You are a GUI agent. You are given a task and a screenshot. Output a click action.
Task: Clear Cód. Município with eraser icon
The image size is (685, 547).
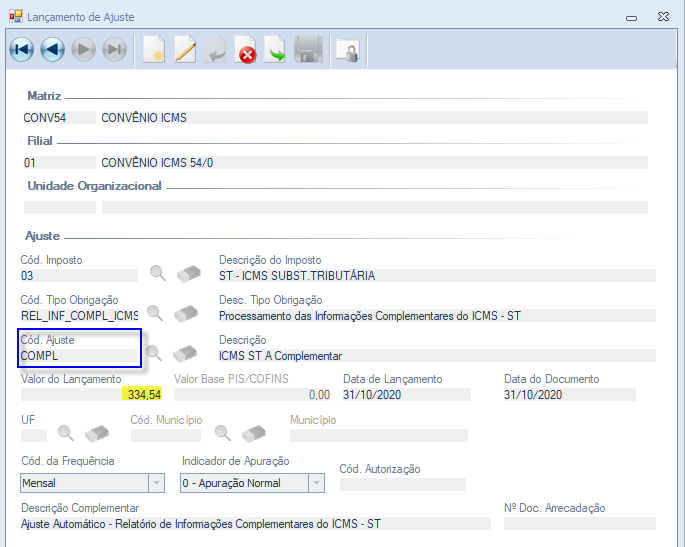click(x=254, y=433)
